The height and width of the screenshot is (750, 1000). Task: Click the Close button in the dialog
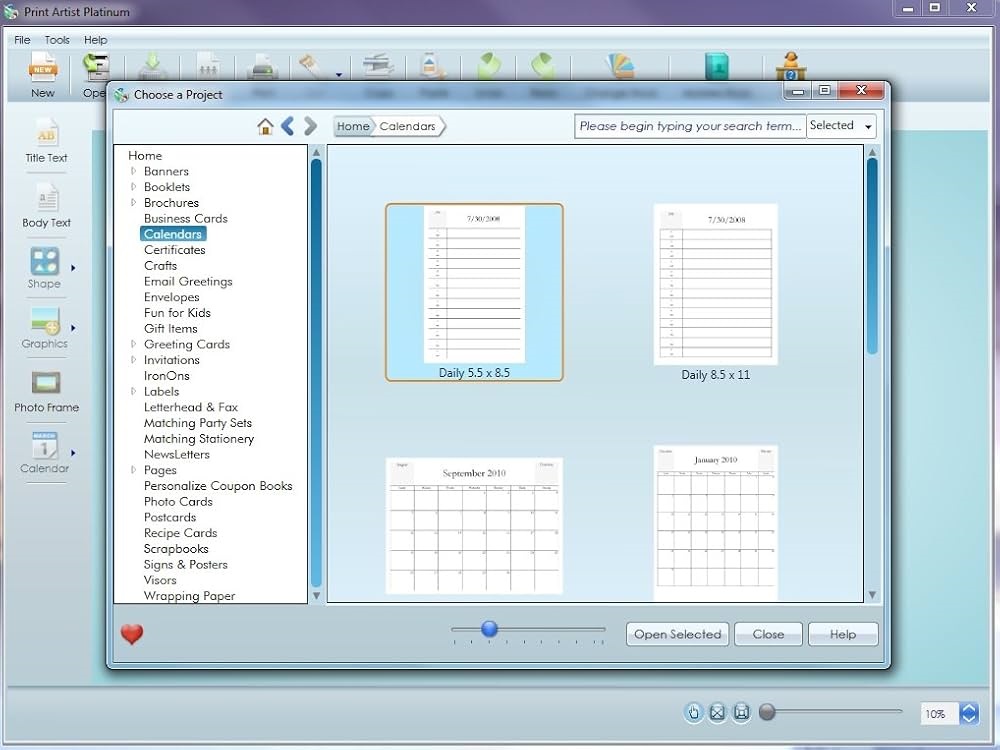pyautogui.click(x=768, y=635)
